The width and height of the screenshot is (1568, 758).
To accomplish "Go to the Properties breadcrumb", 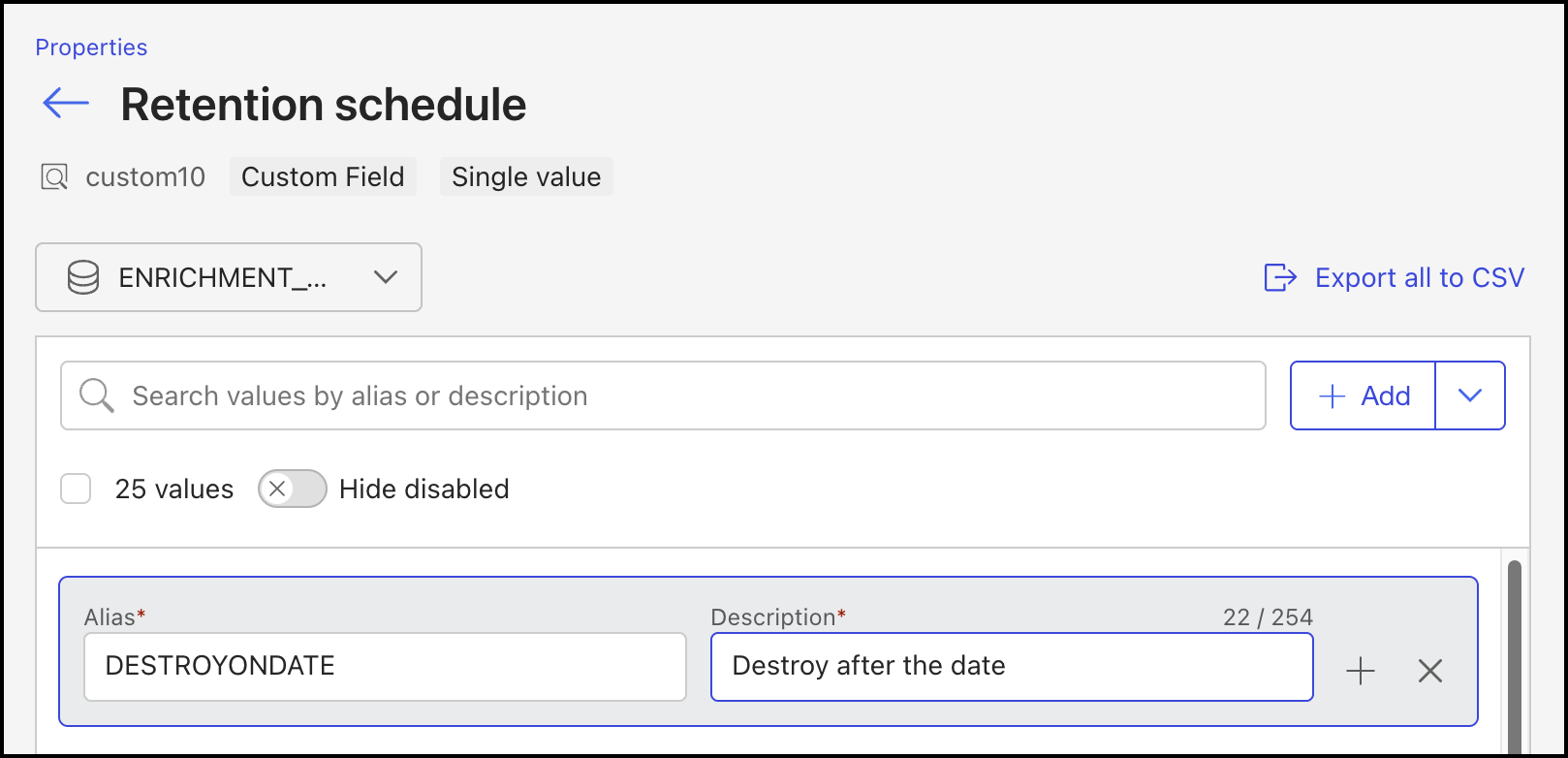I will point(91,47).
